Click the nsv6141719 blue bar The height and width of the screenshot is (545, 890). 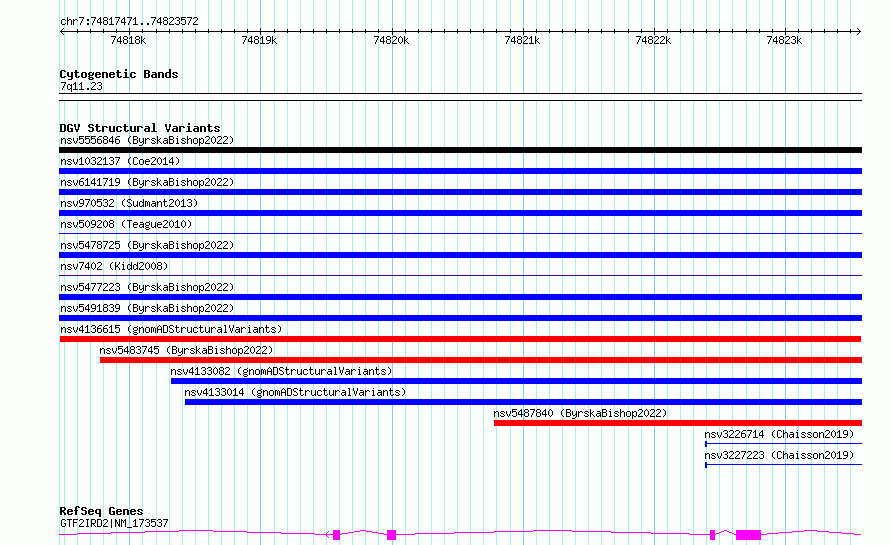460,192
